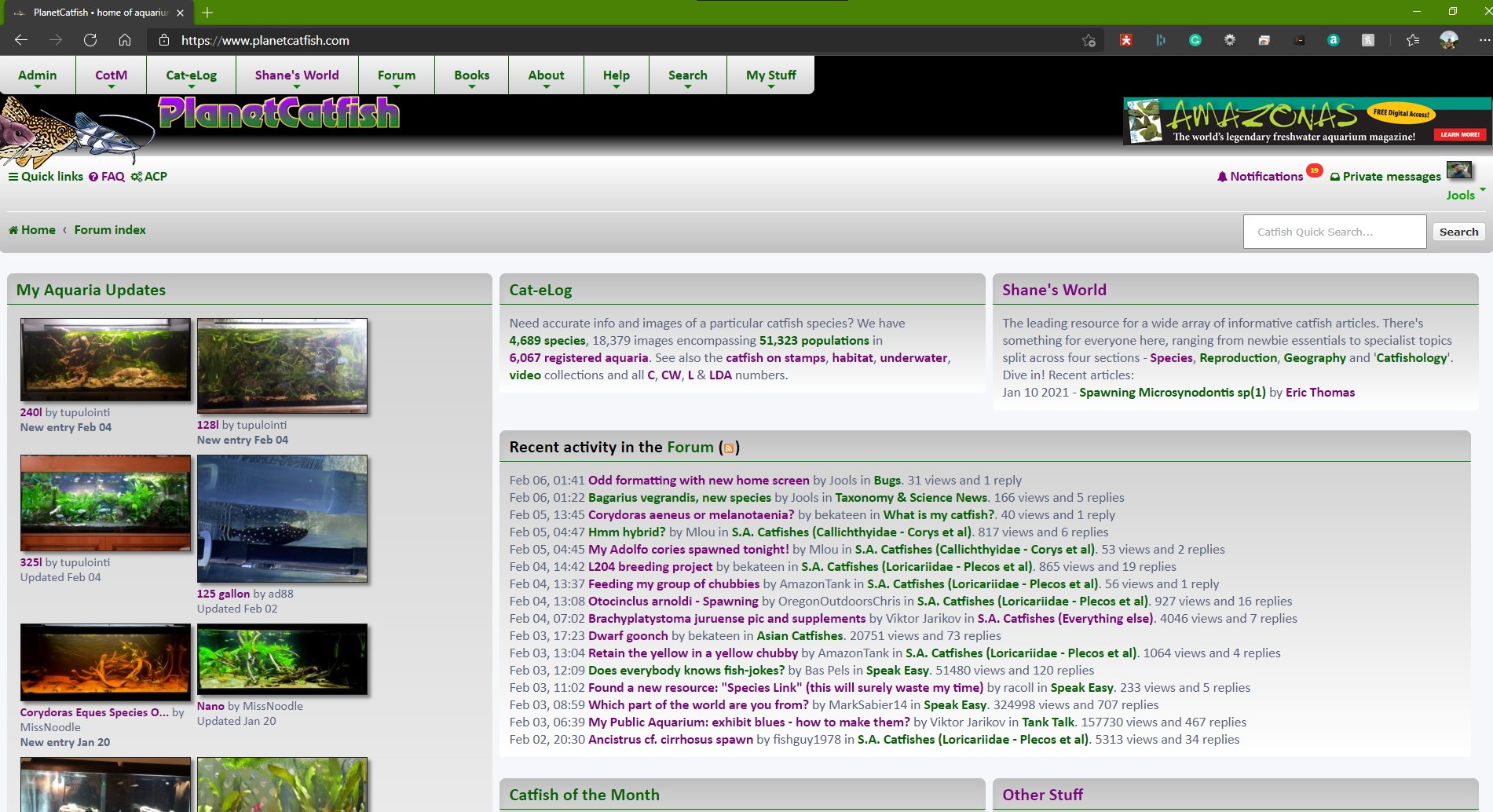1493x812 pixels.
Task: Open the Forum RSS feed icon
Action: point(729,448)
